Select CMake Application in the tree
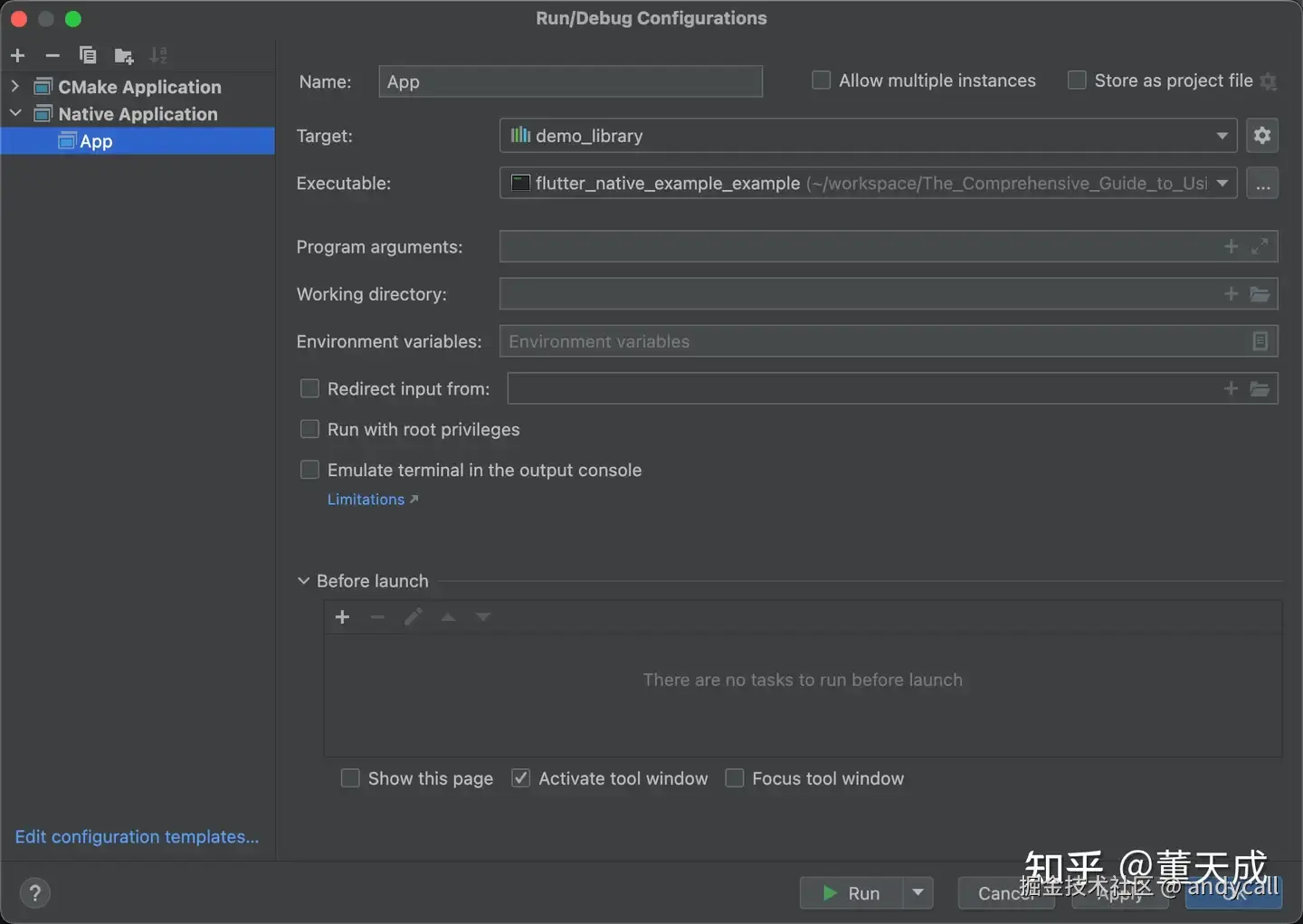 (x=139, y=87)
